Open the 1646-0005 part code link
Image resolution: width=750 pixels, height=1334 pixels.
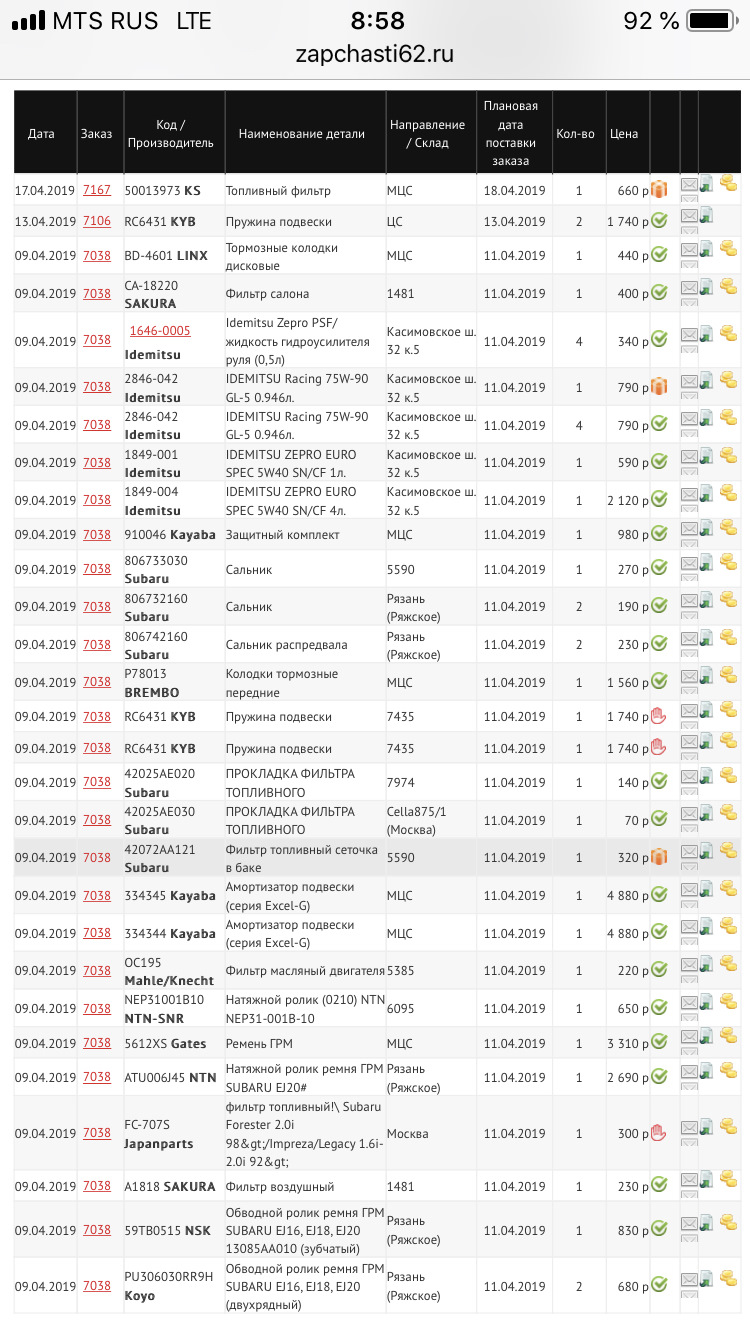[x=159, y=331]
